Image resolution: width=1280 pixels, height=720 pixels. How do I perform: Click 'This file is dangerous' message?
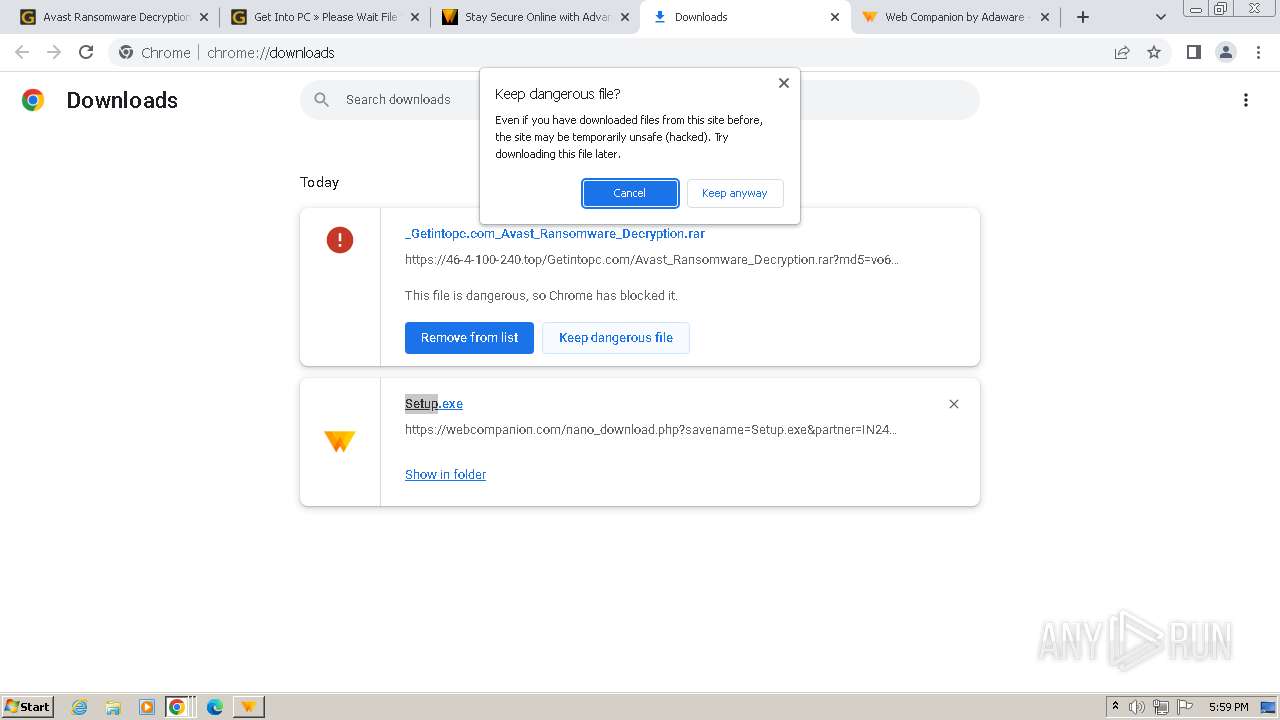point(541,296)
